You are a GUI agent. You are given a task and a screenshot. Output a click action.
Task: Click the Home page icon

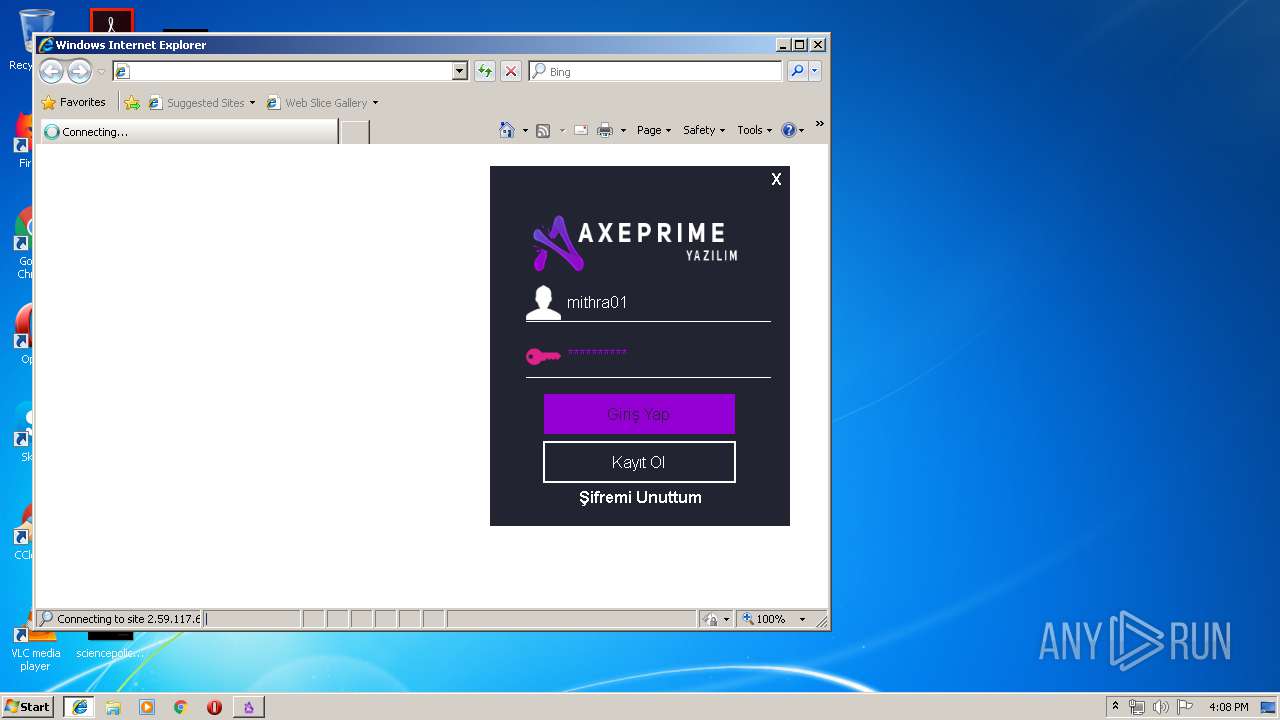pos(507,130)
